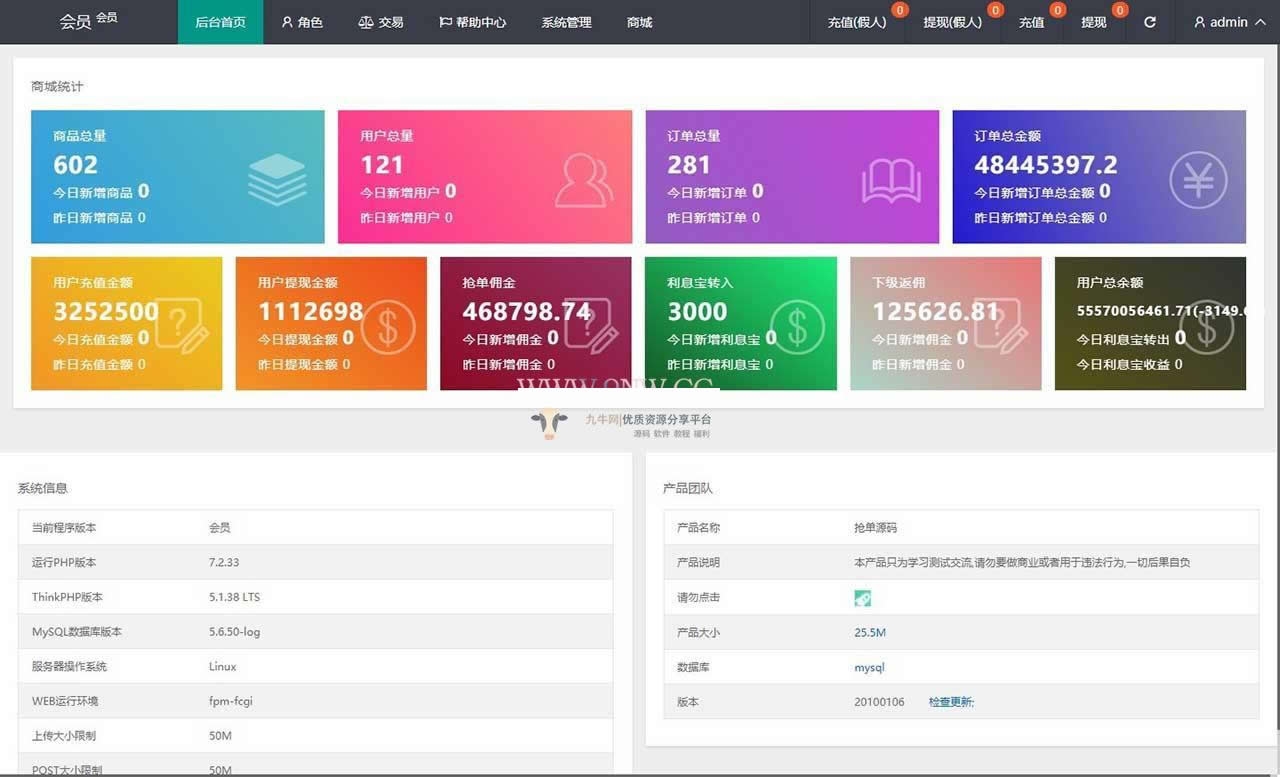Select the 后台首页 tab

pos(220,22)
